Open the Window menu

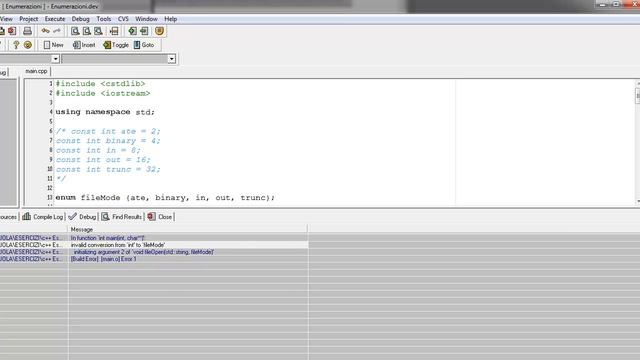click(146, 19)
